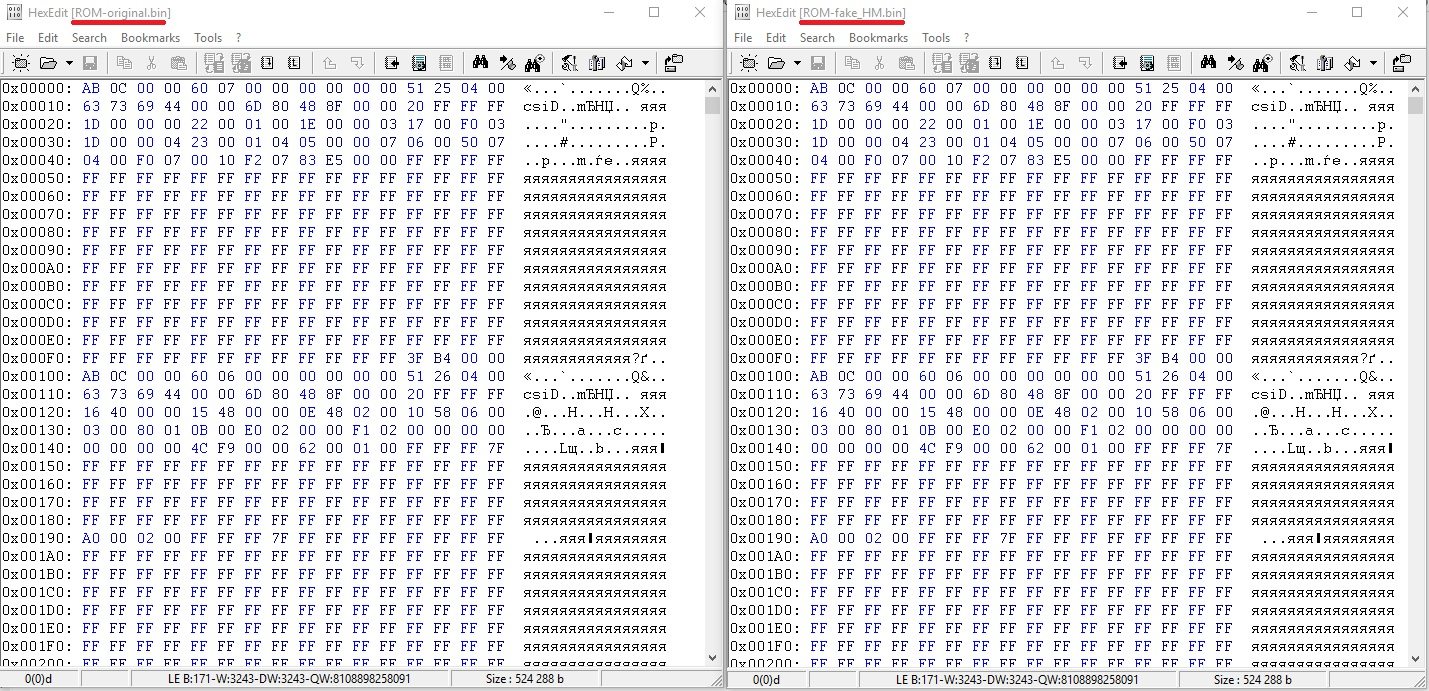Expand Open dropdown arrow in ROM-original window
Viewport: 1429px width, 691px height.
(69, 63)
